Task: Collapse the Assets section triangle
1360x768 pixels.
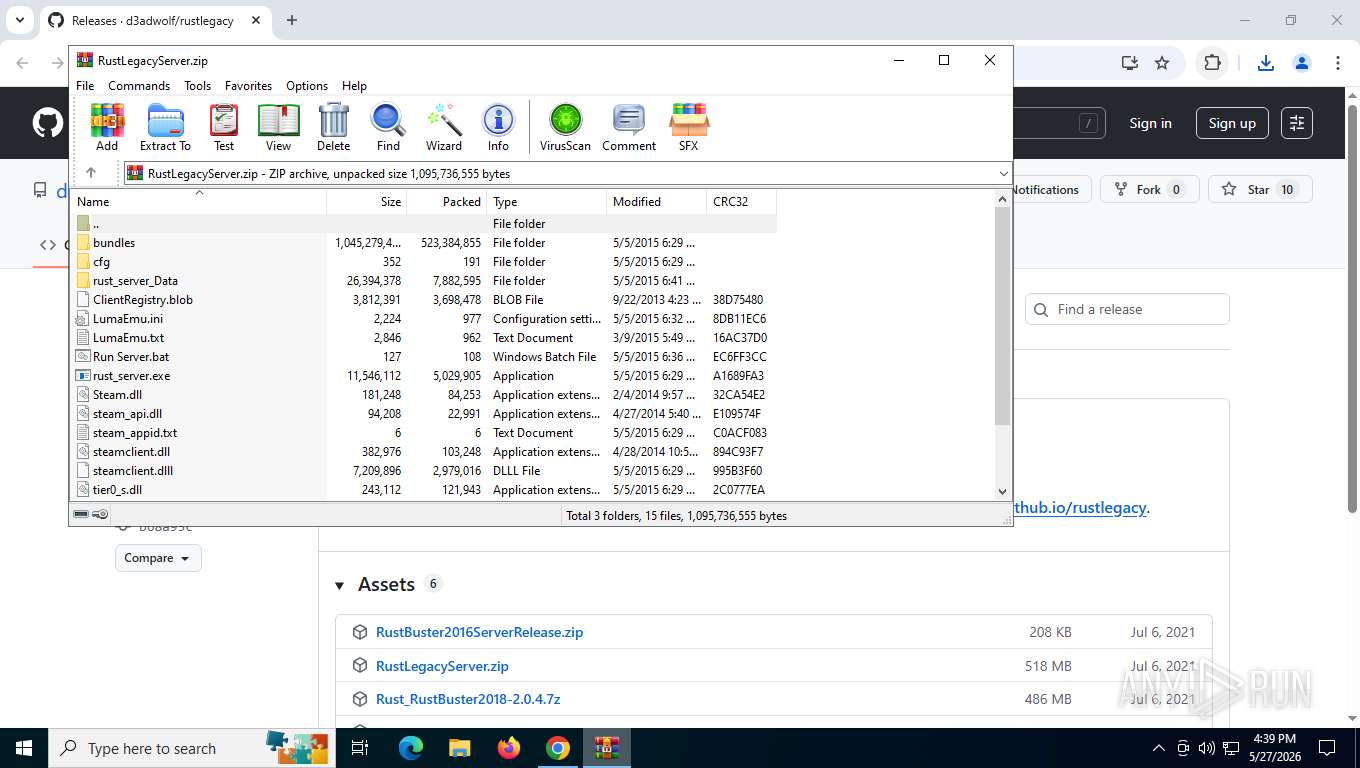Action: (339, 586)
